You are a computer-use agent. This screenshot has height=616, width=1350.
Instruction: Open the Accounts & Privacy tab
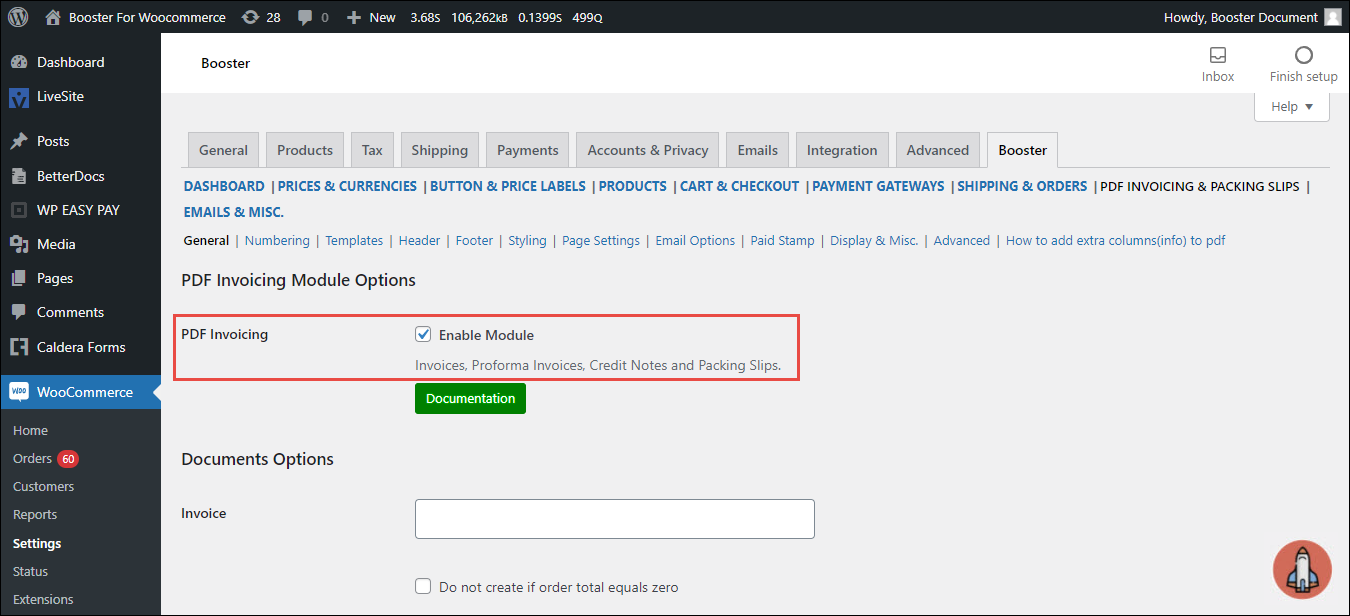[x=648, y=150]
